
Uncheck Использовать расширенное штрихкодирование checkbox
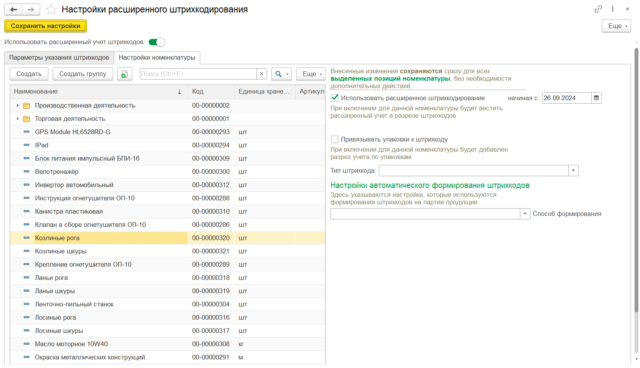335,98
